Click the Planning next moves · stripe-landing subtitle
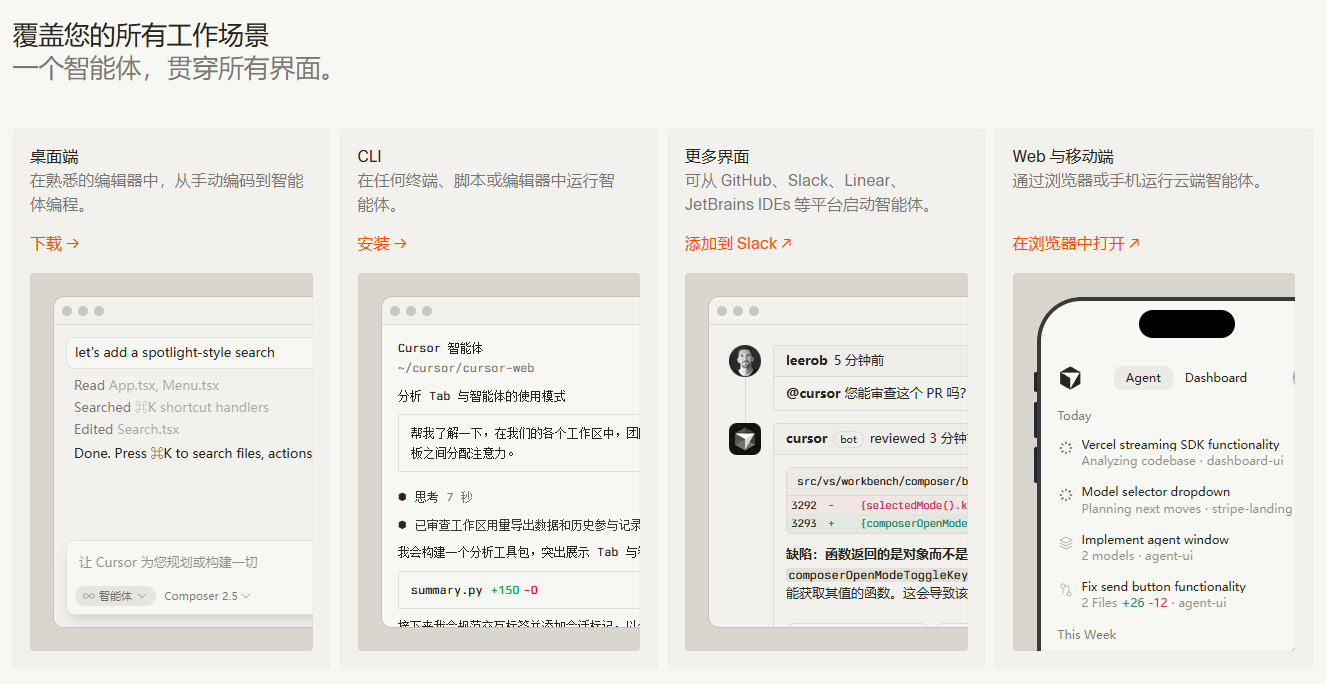 click(x=1186, y=508)
